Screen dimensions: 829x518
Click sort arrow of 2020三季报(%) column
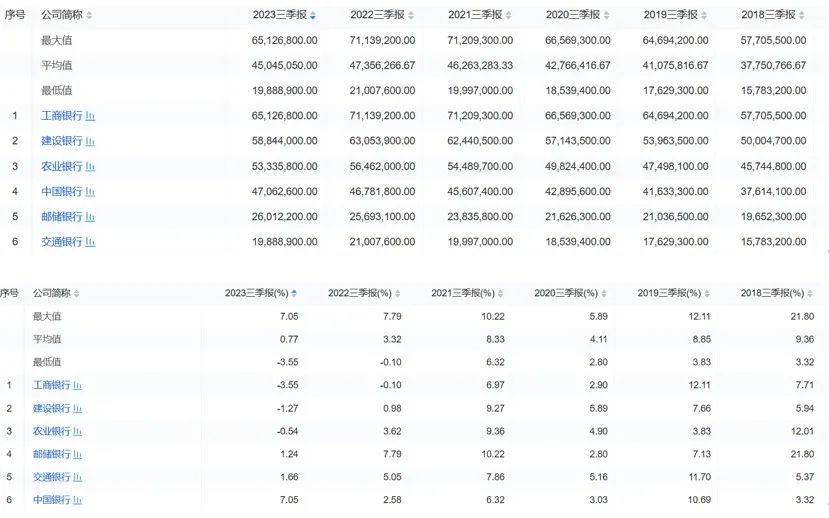(603, 293)
